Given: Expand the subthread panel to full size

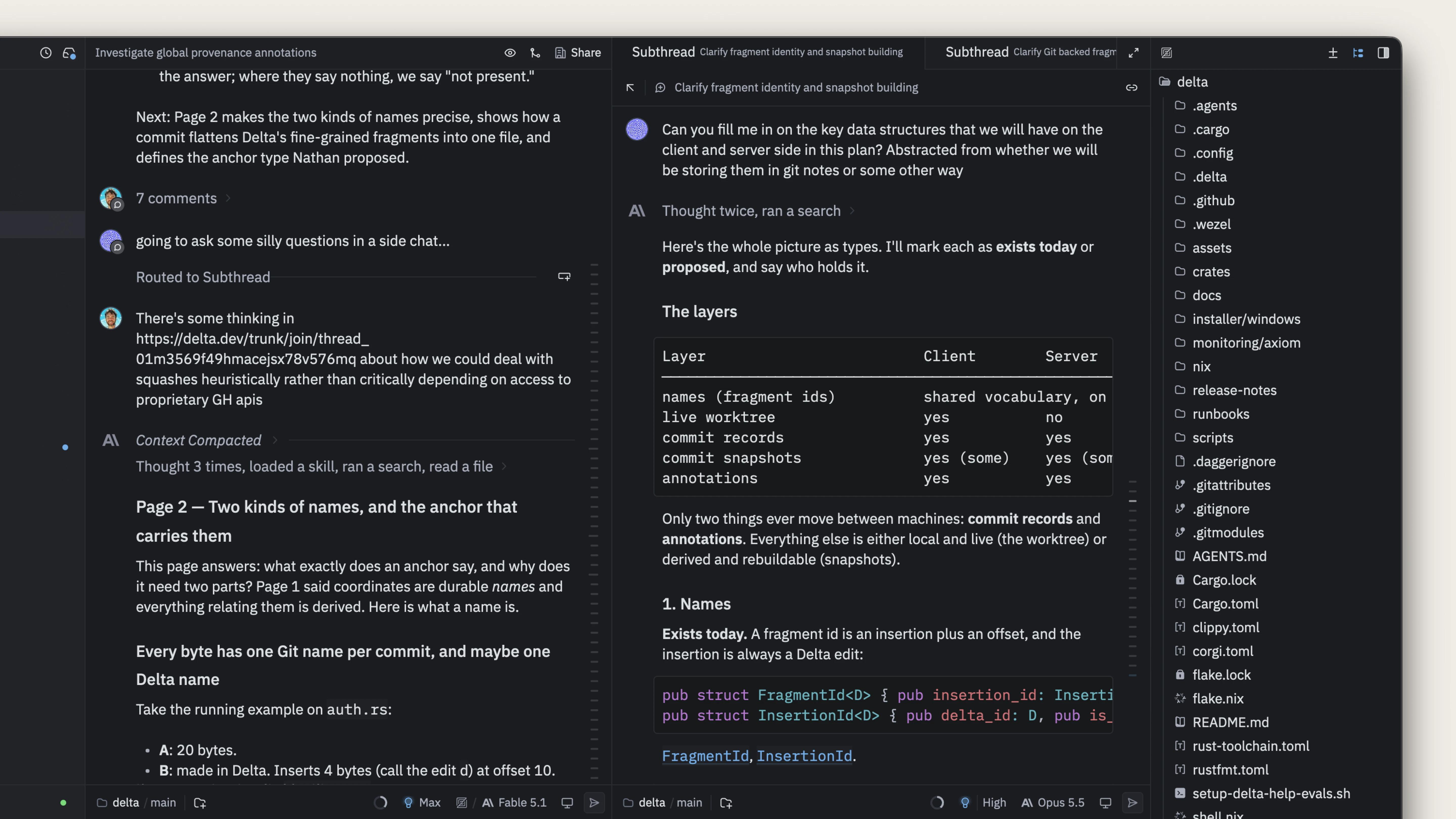Looking at the screenshot, I should click(x=1133, y=53).
